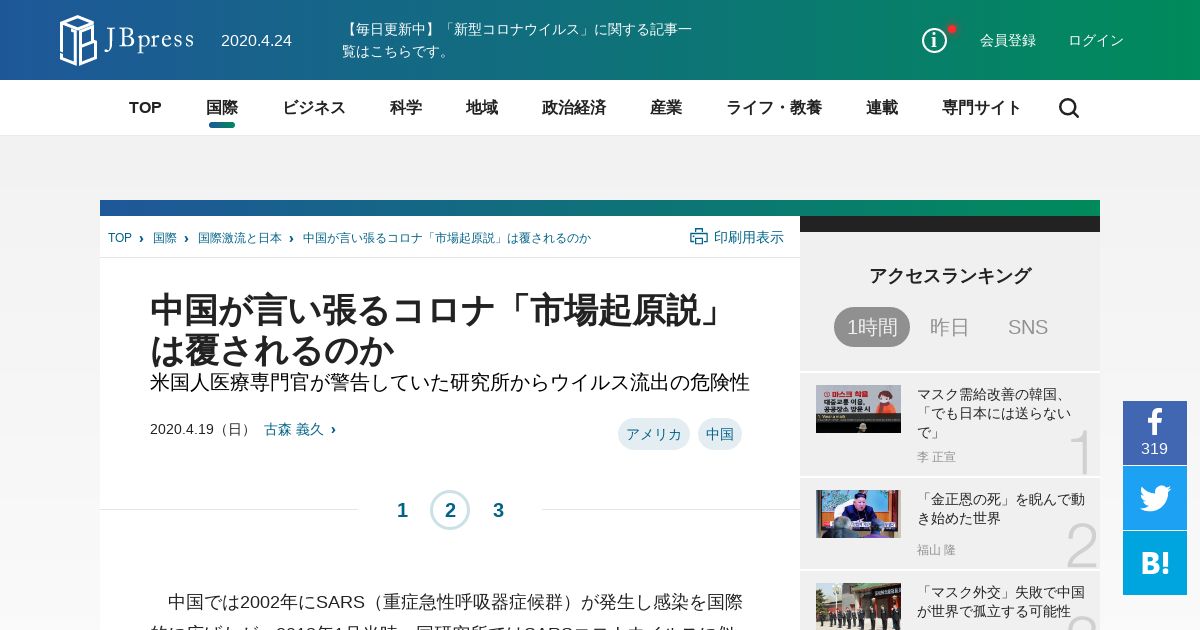Click the 印刷用表示 link text
The image size is (1200, 630).
click(749, 237)
